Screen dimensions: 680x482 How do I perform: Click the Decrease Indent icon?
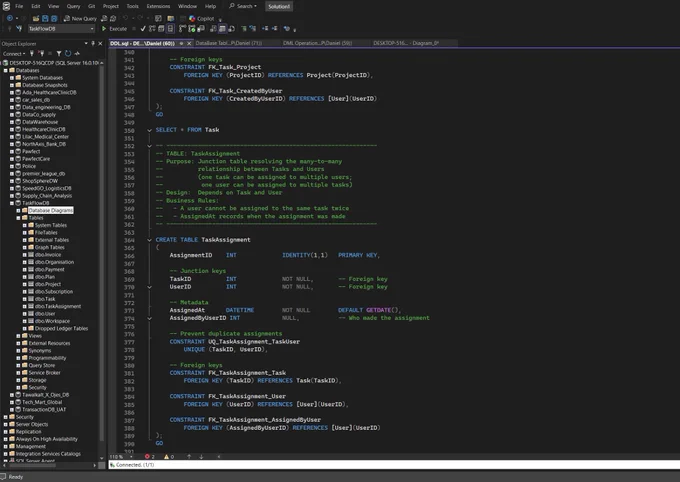click(265, 29)
